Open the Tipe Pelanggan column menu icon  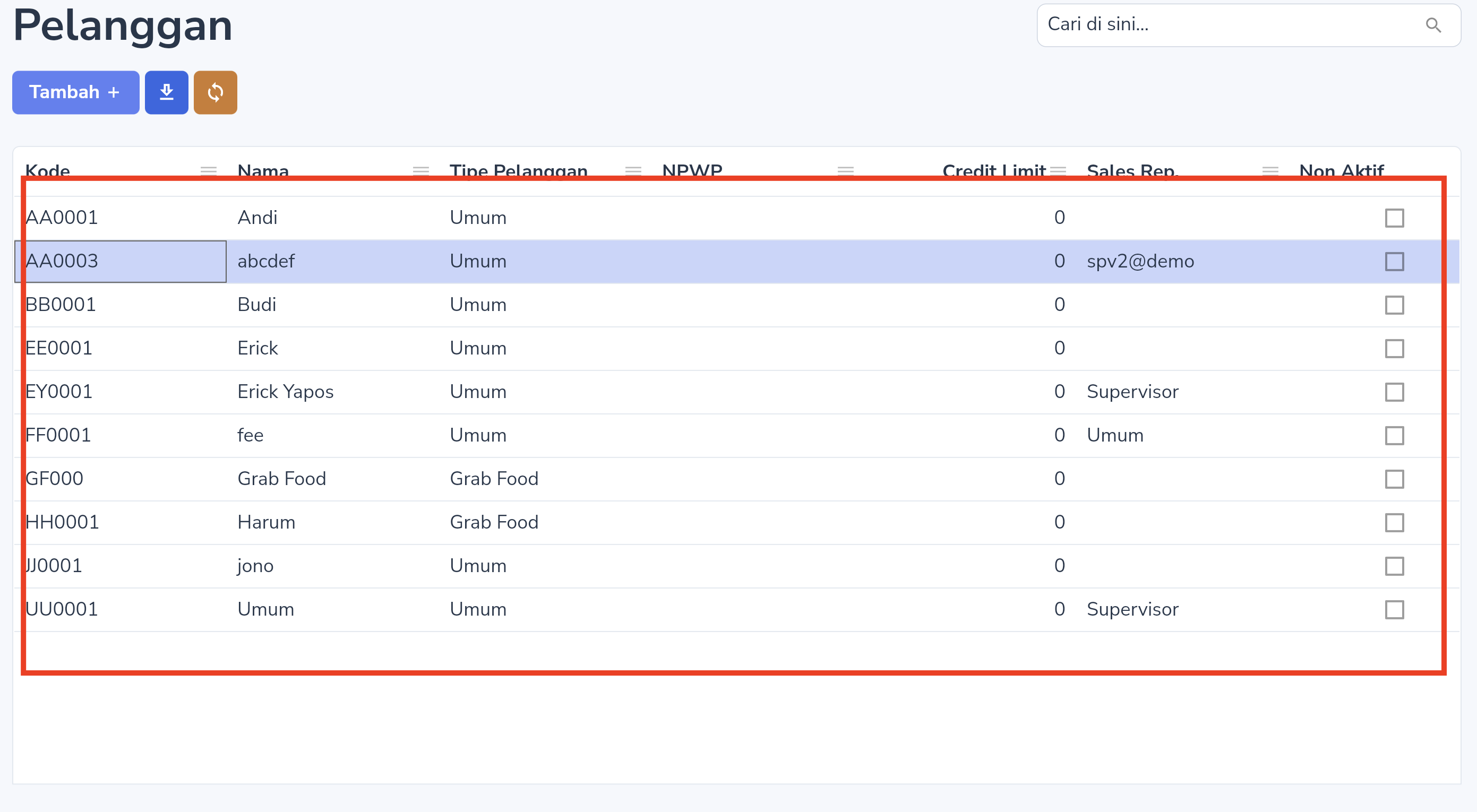point(633,171)
